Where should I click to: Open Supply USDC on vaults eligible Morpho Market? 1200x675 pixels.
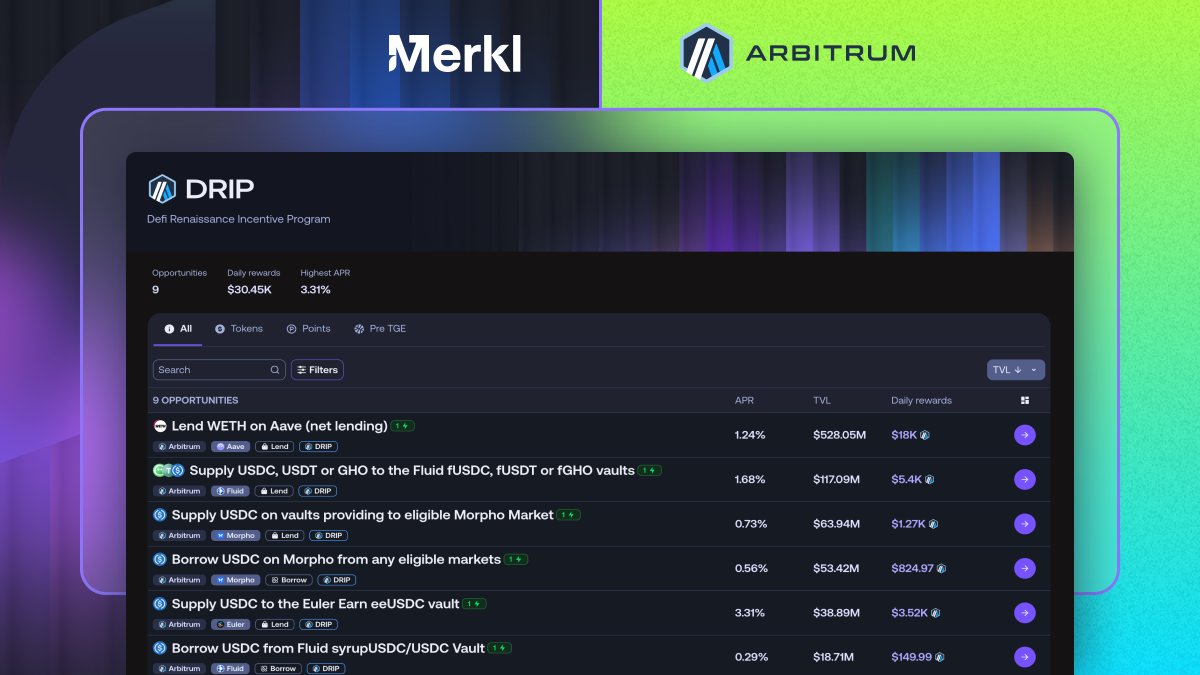pos(362,515)
